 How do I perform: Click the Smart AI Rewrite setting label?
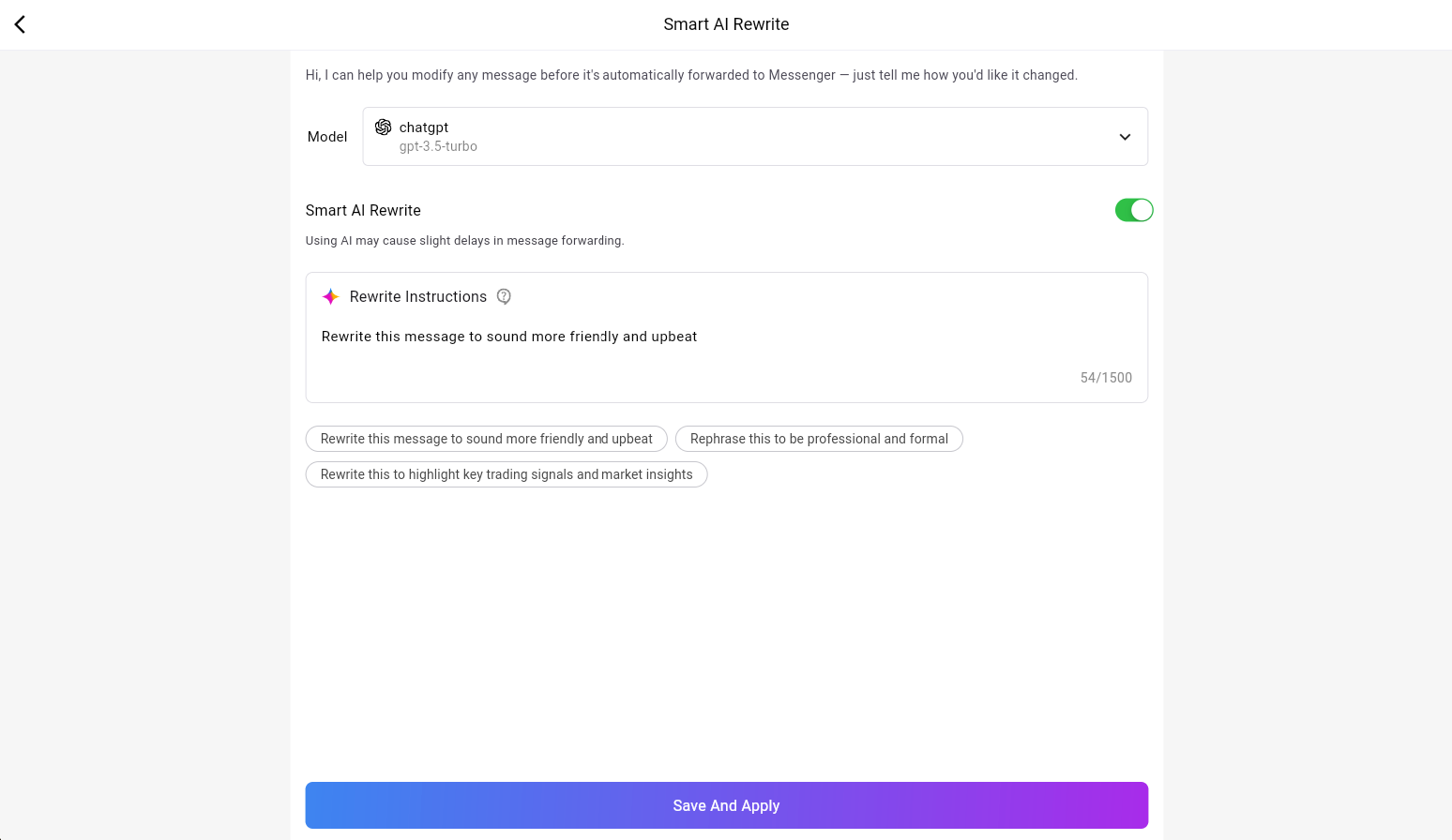(x=363, y=211)
